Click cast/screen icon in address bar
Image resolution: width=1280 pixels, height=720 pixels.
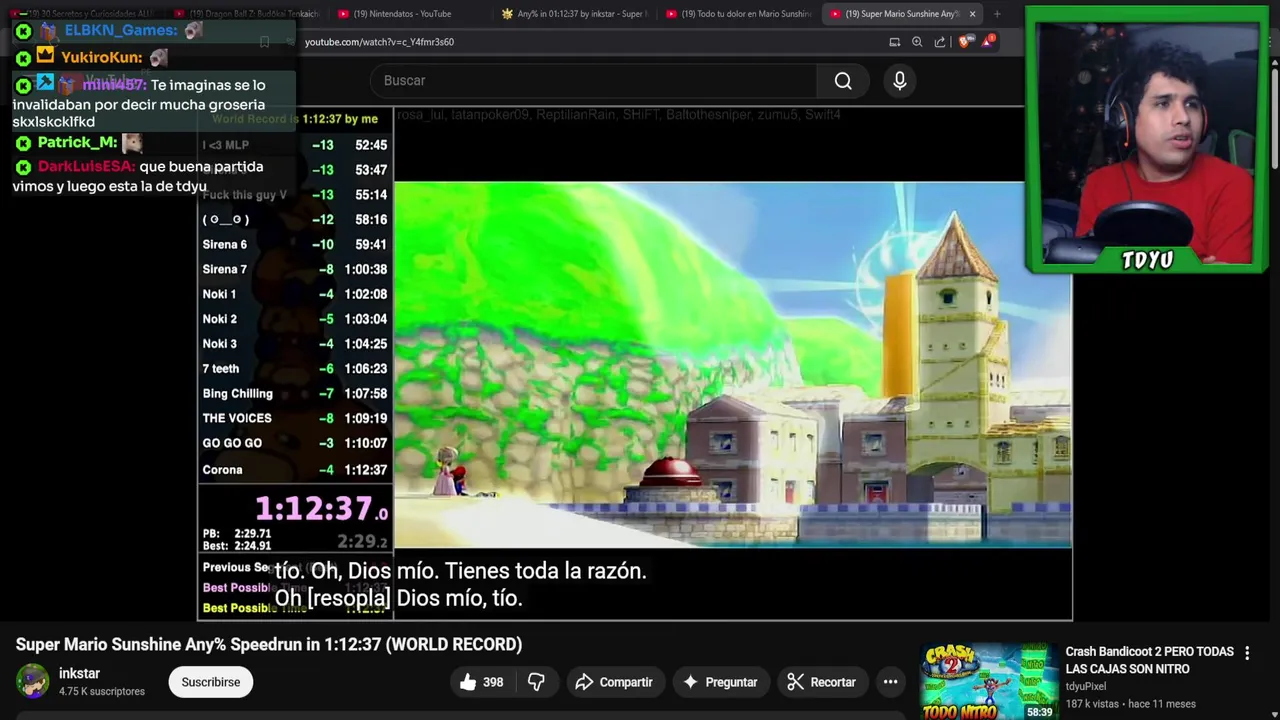pyautogui.click(x=895, y=42)
